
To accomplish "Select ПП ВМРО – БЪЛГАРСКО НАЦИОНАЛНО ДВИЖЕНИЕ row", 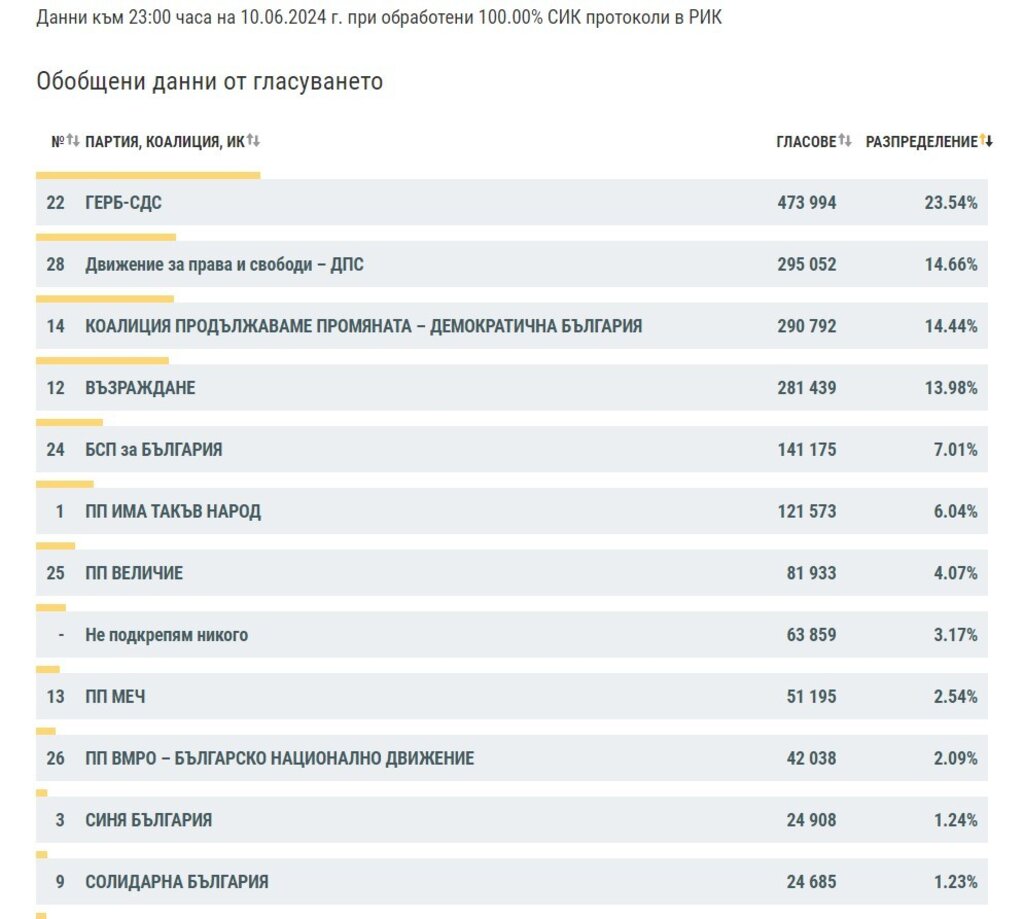I will point(280,759).
